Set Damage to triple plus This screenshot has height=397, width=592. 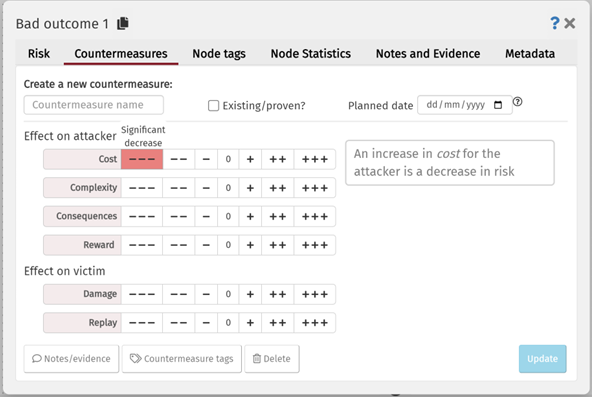click(x=314, y=294)
